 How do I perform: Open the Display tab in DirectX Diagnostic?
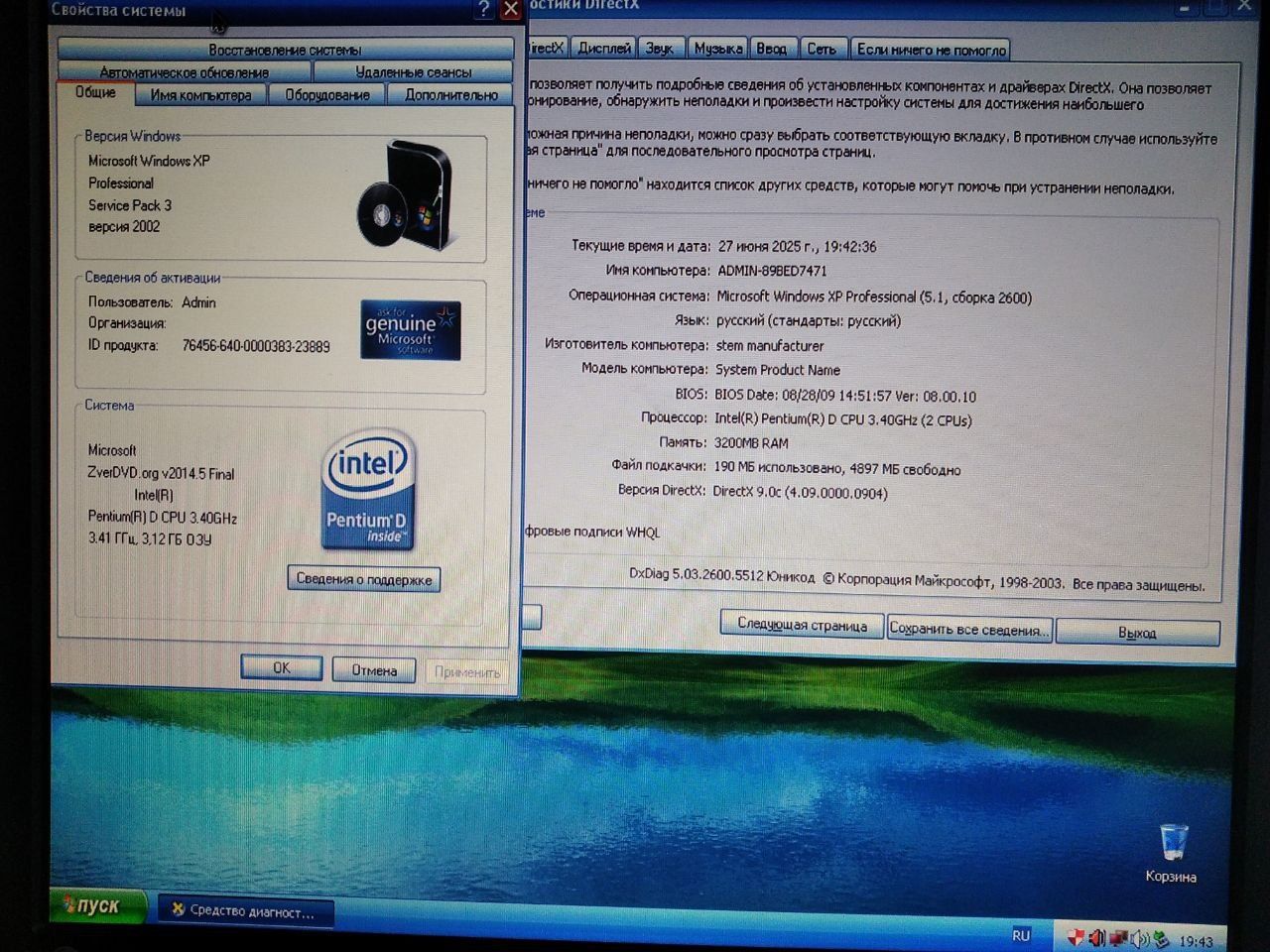[x=603, y=48]
